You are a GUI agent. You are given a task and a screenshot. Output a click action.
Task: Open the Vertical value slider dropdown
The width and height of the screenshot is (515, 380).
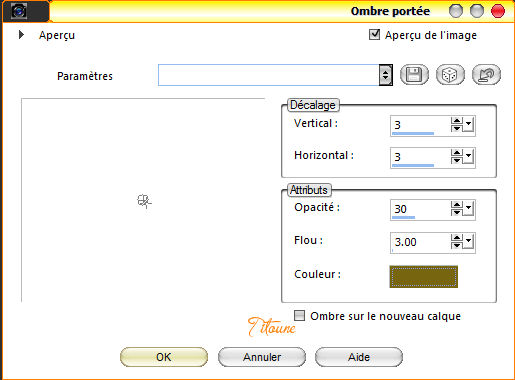click(468, 124)
